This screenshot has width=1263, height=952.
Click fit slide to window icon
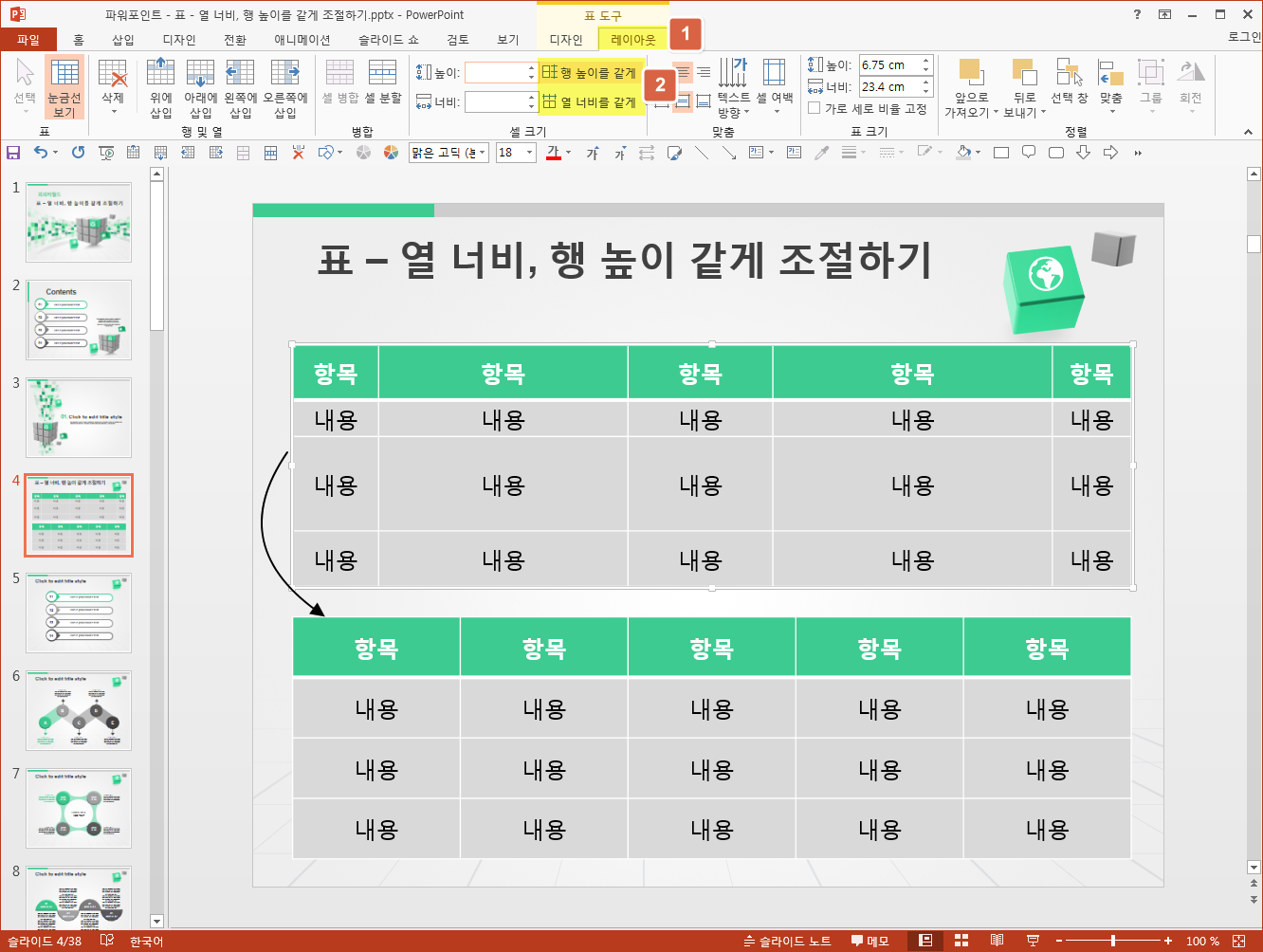[x=1238, y=941]
